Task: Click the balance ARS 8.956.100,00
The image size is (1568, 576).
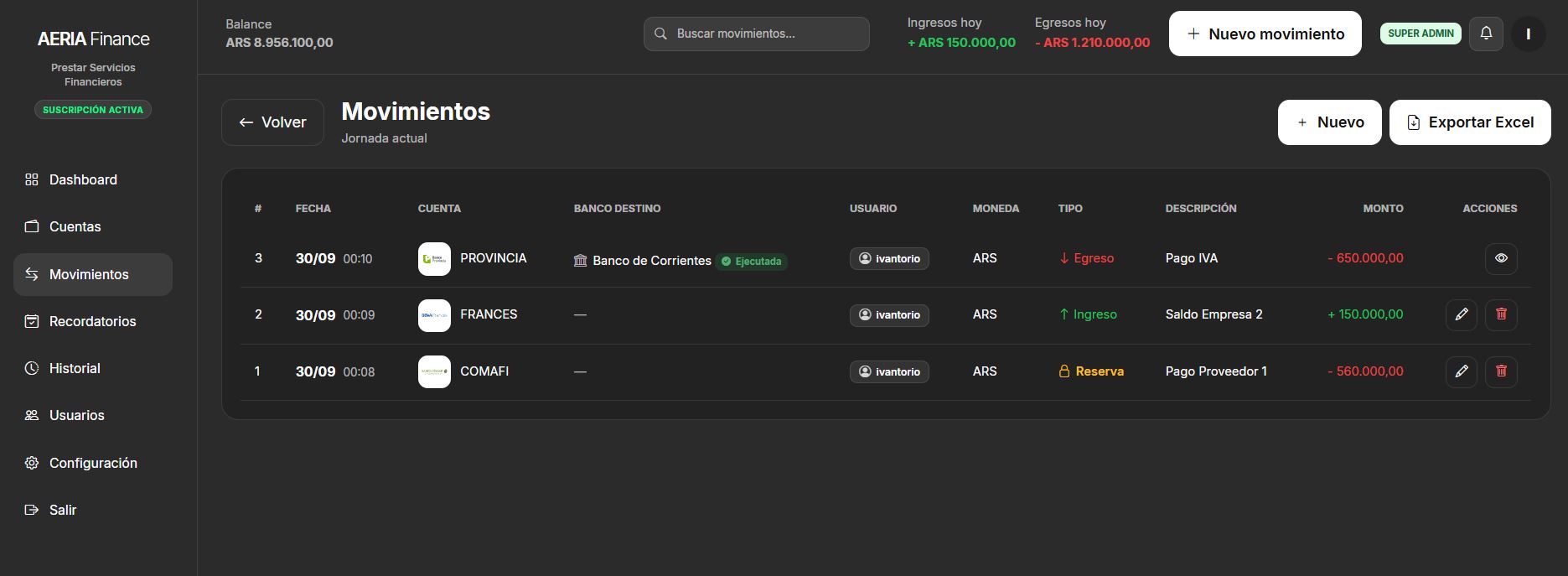Action: pos(279,43)
